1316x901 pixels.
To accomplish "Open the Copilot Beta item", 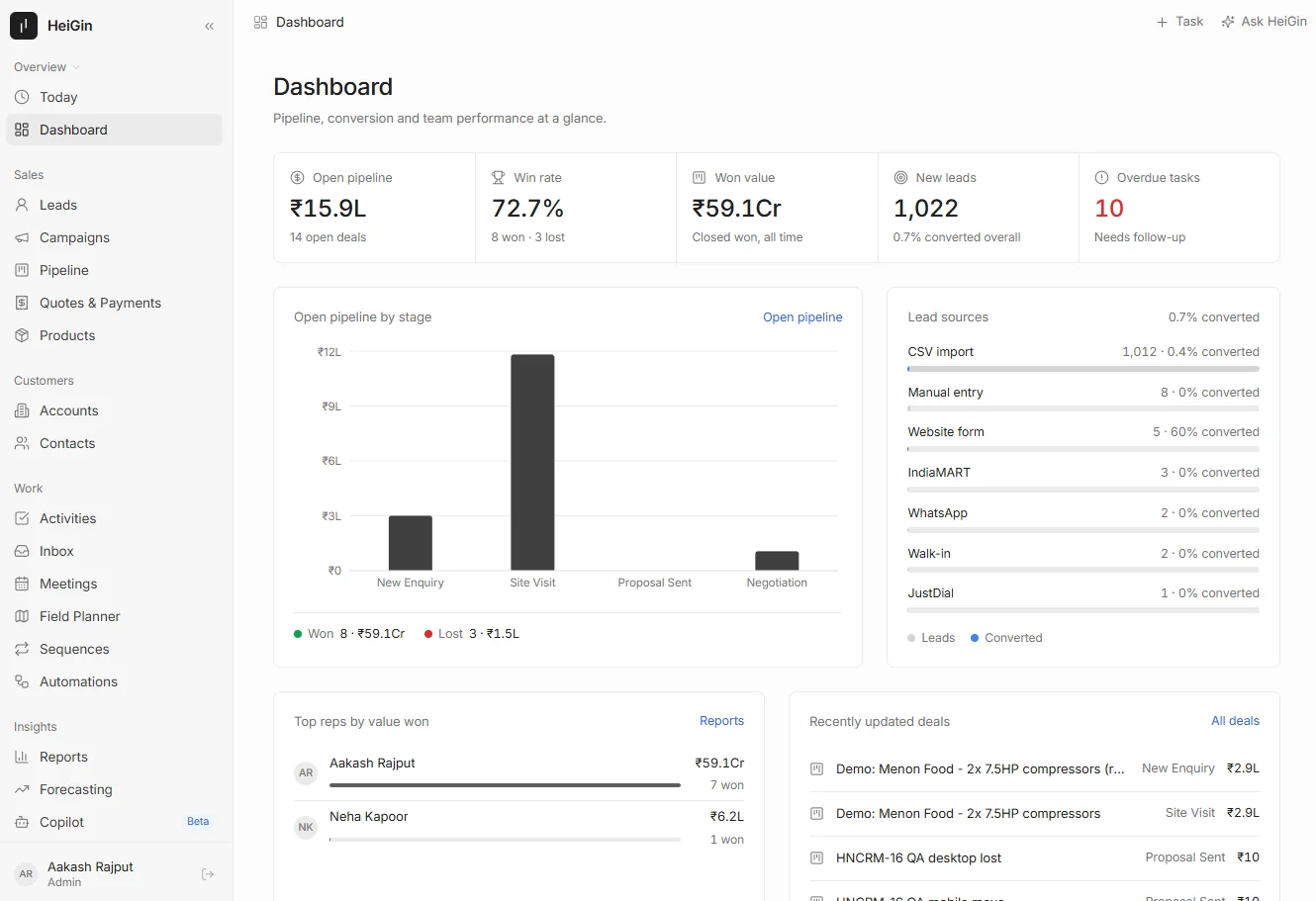I will 114,822.
